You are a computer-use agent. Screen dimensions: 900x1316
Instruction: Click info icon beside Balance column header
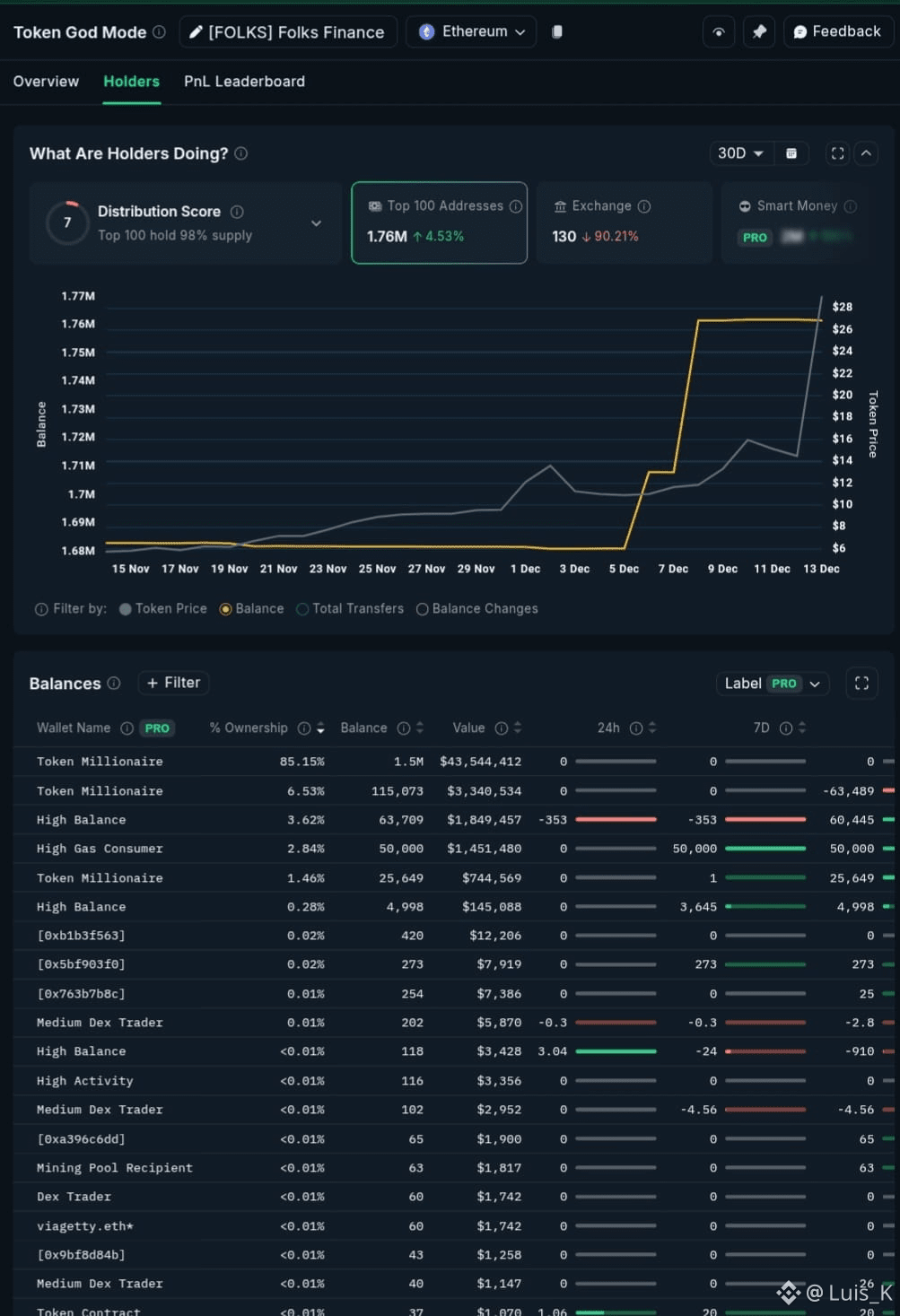click(404, 728)
